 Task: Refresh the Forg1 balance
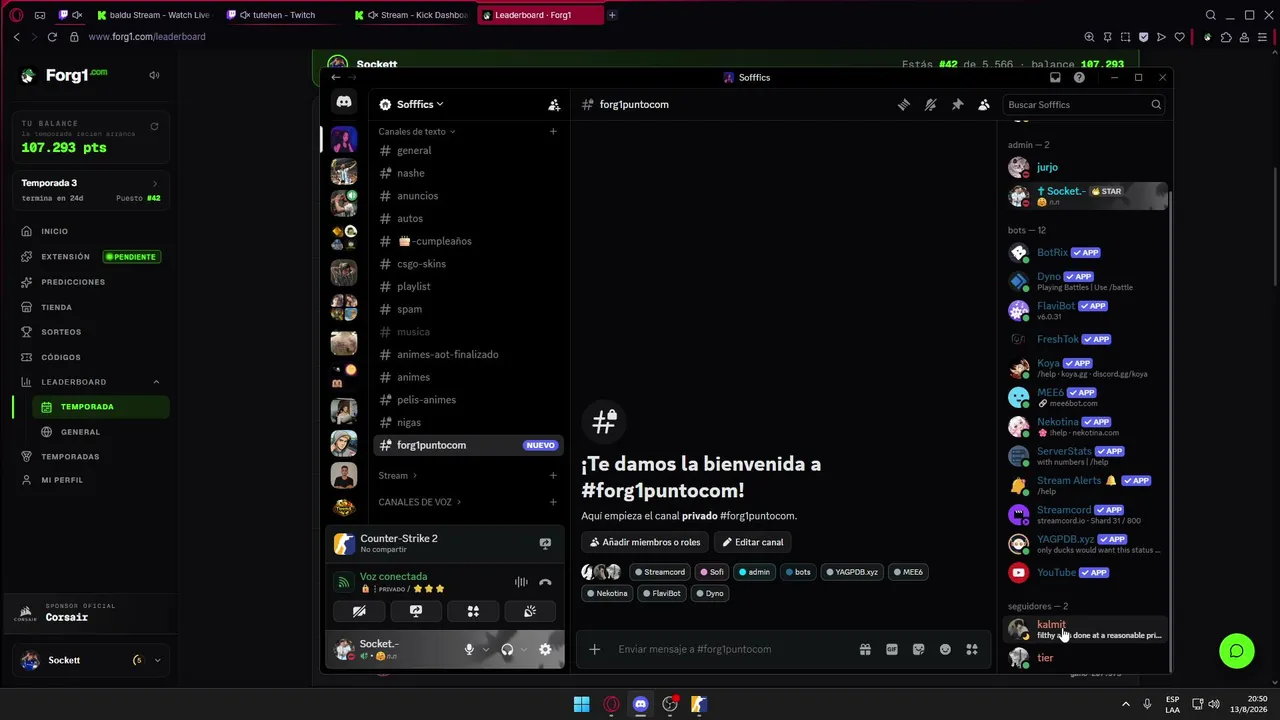click(x=154, y=127)
